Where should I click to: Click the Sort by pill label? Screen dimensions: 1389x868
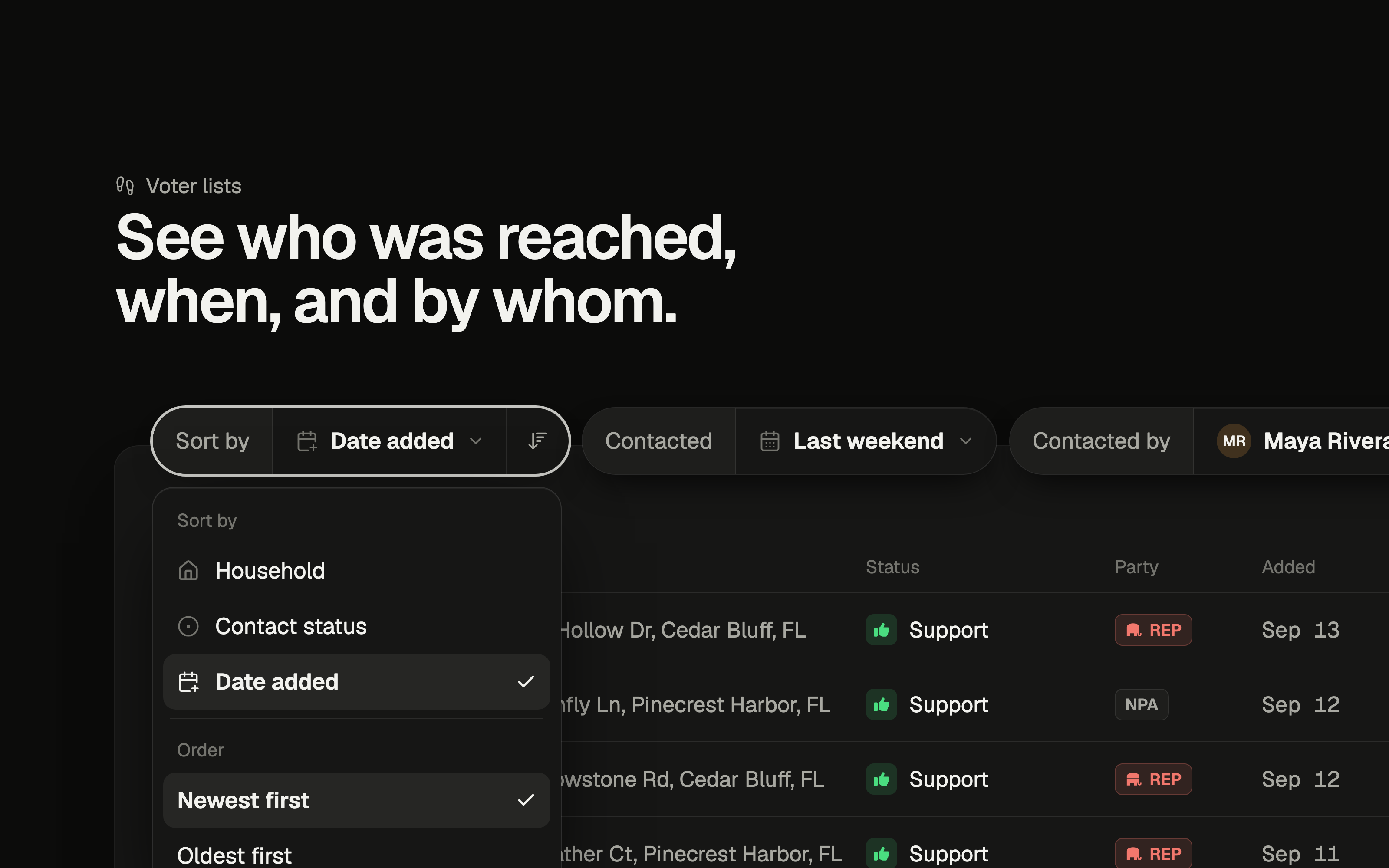pyautogui.click(x=212, y=441)
